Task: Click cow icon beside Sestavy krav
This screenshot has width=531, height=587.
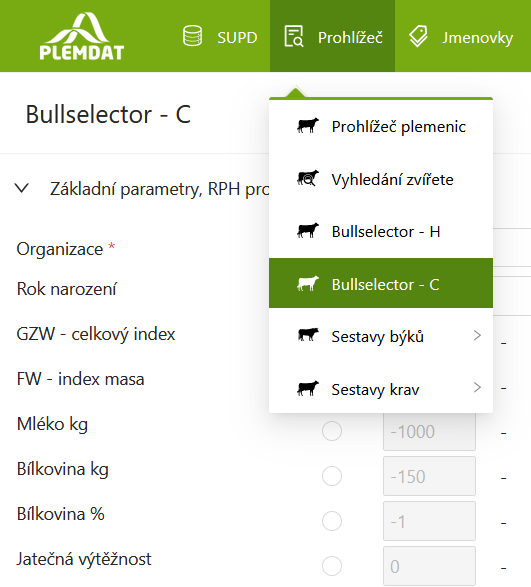Action: [308, 388]
